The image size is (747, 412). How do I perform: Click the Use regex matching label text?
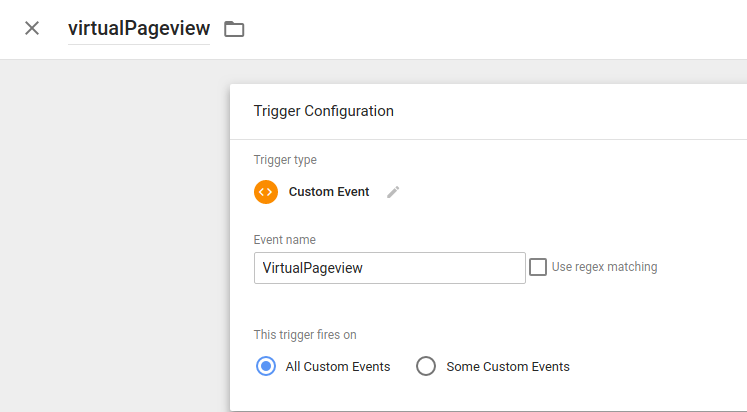604,267
